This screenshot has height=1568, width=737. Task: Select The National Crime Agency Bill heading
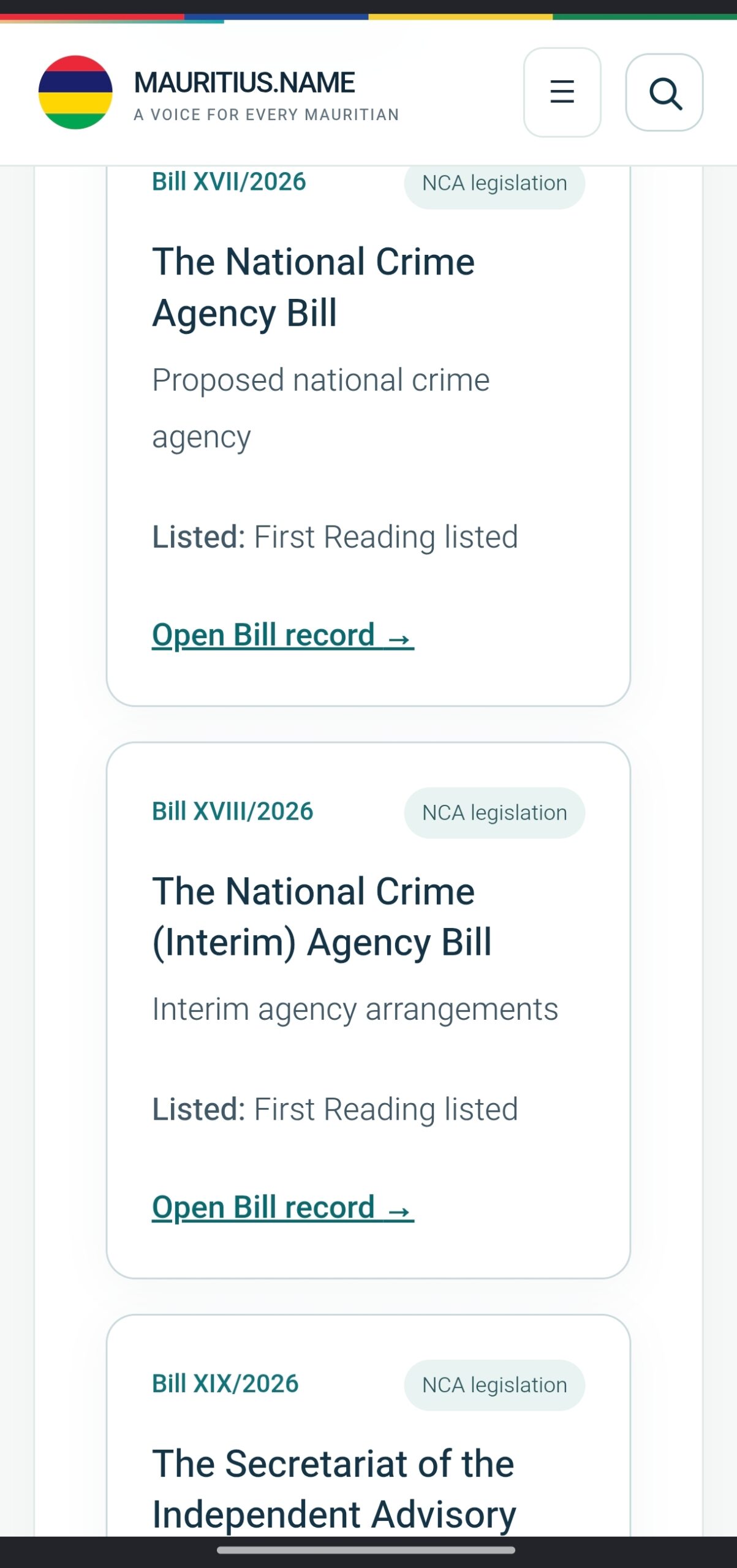[313, 287]
